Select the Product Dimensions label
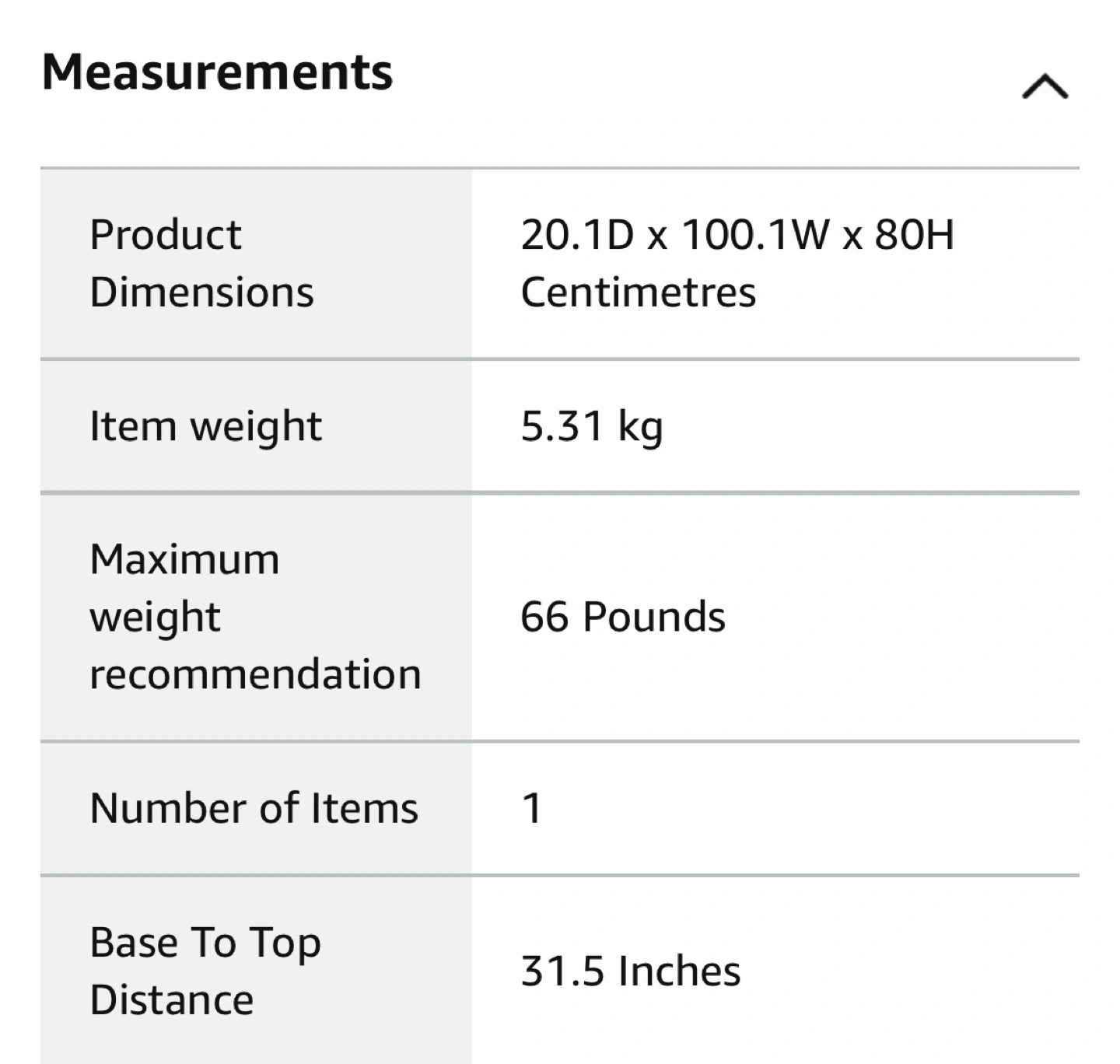The height and width of the screenshot is (1064, 1120). tap(202, 263)
